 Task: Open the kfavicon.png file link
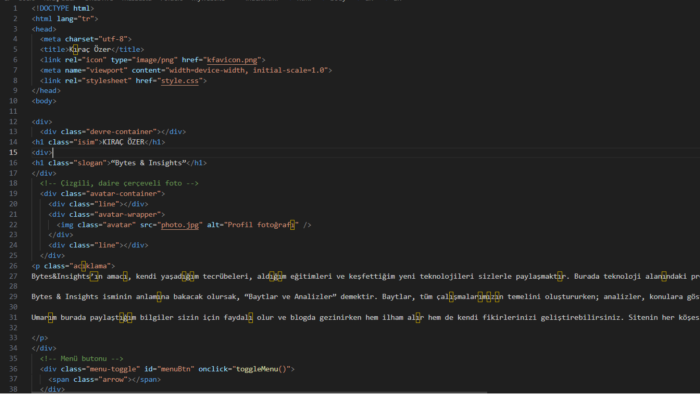pos(232,60)
